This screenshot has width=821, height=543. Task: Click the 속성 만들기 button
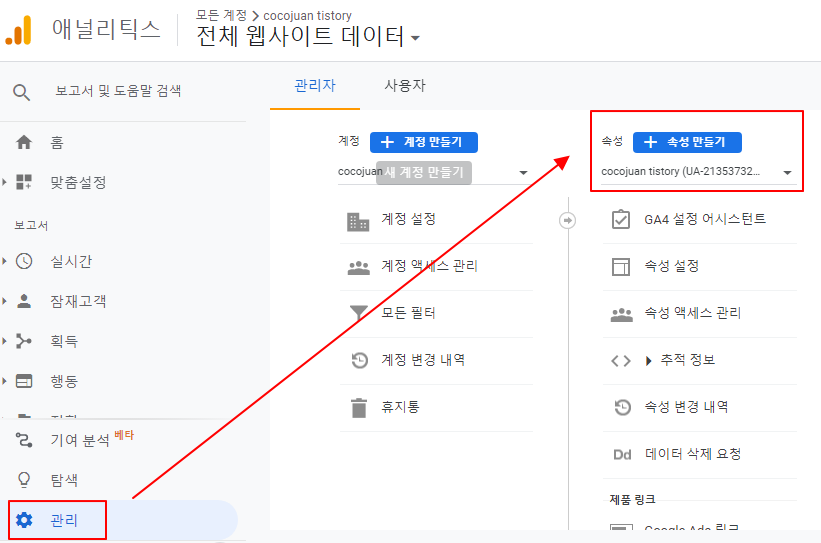click(x=687, y=142)
